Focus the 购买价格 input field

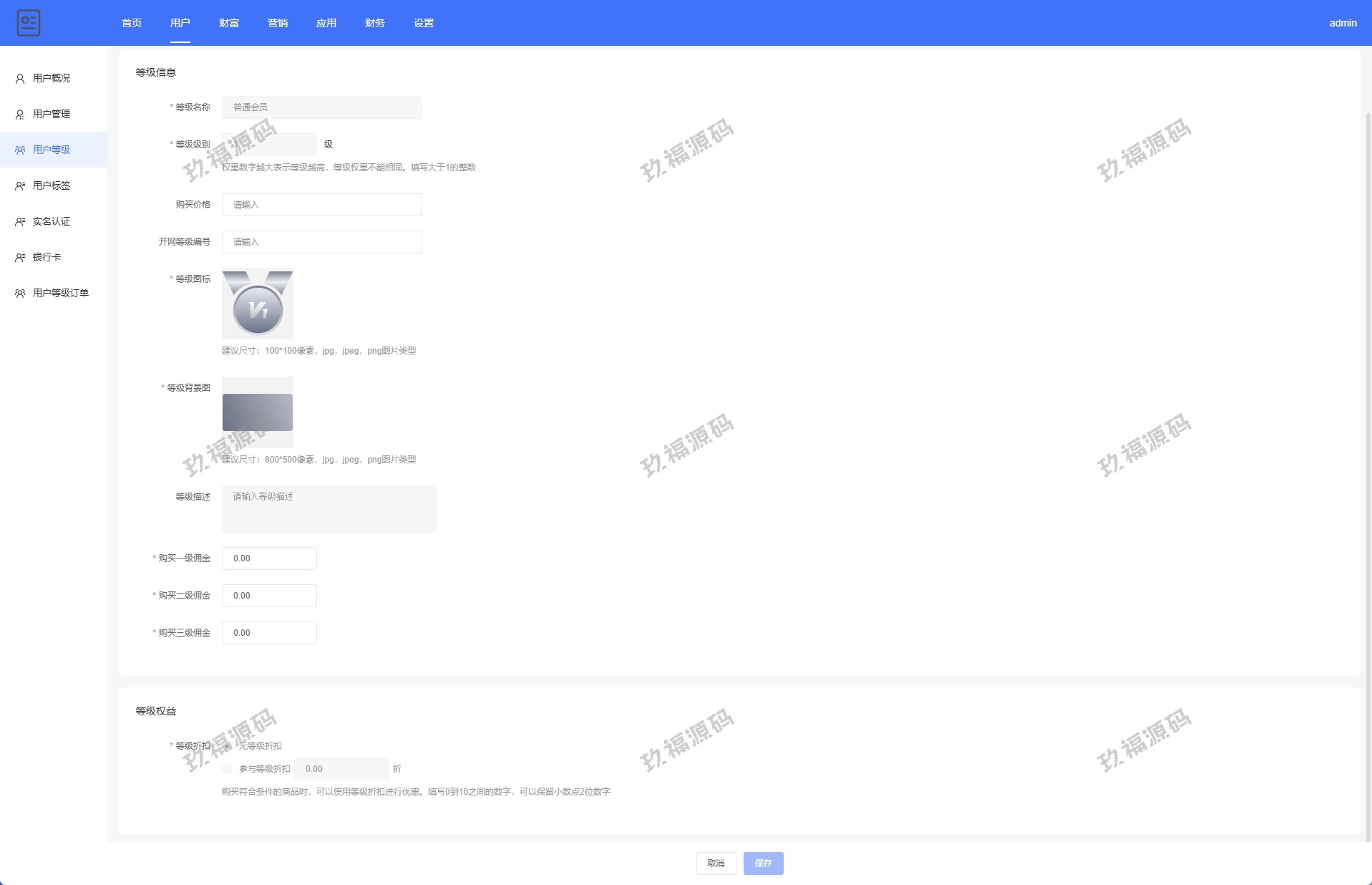pyautogui.click(x=321, y=205)
